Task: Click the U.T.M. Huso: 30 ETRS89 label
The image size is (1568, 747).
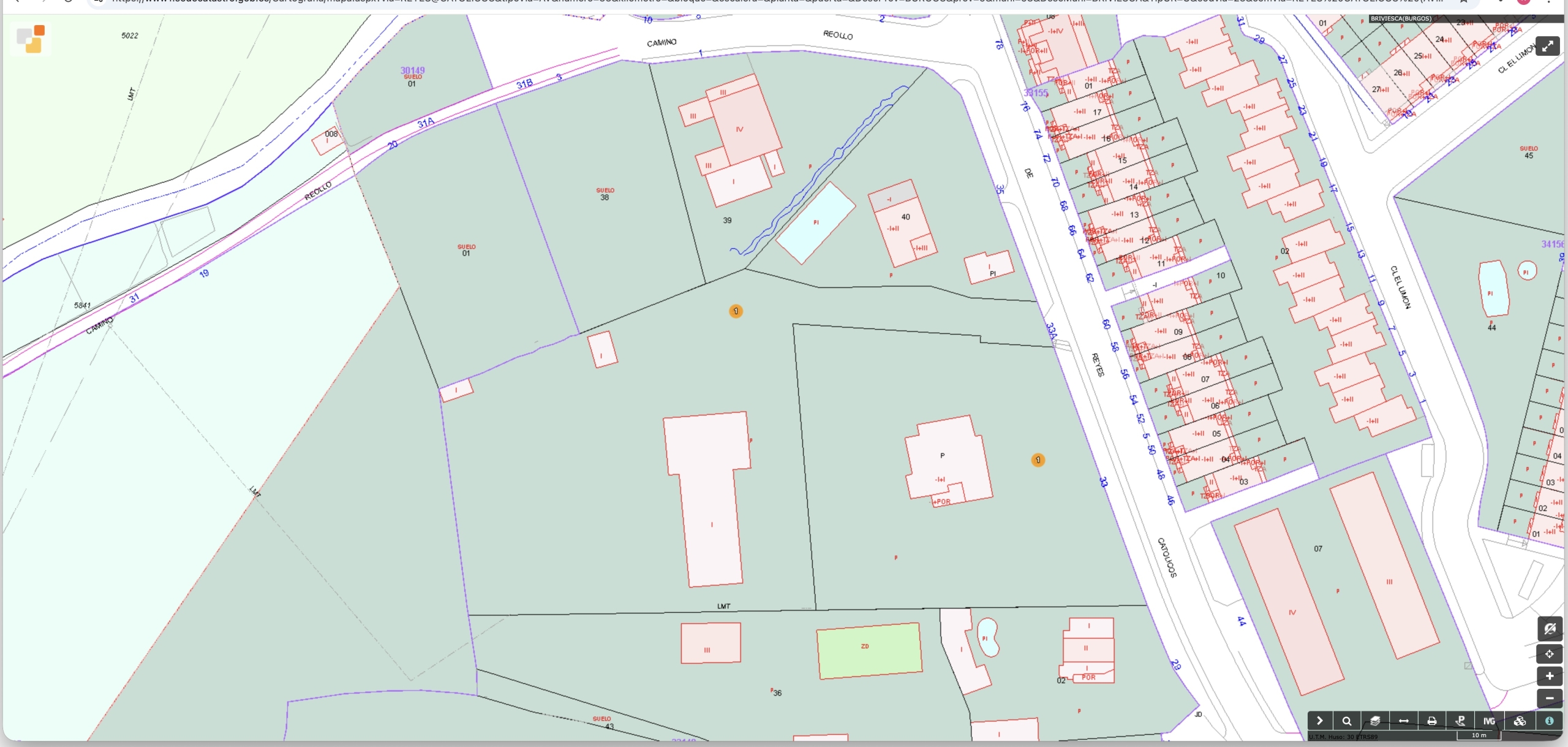Action: pyautogui.click(x=1343, y=737)
